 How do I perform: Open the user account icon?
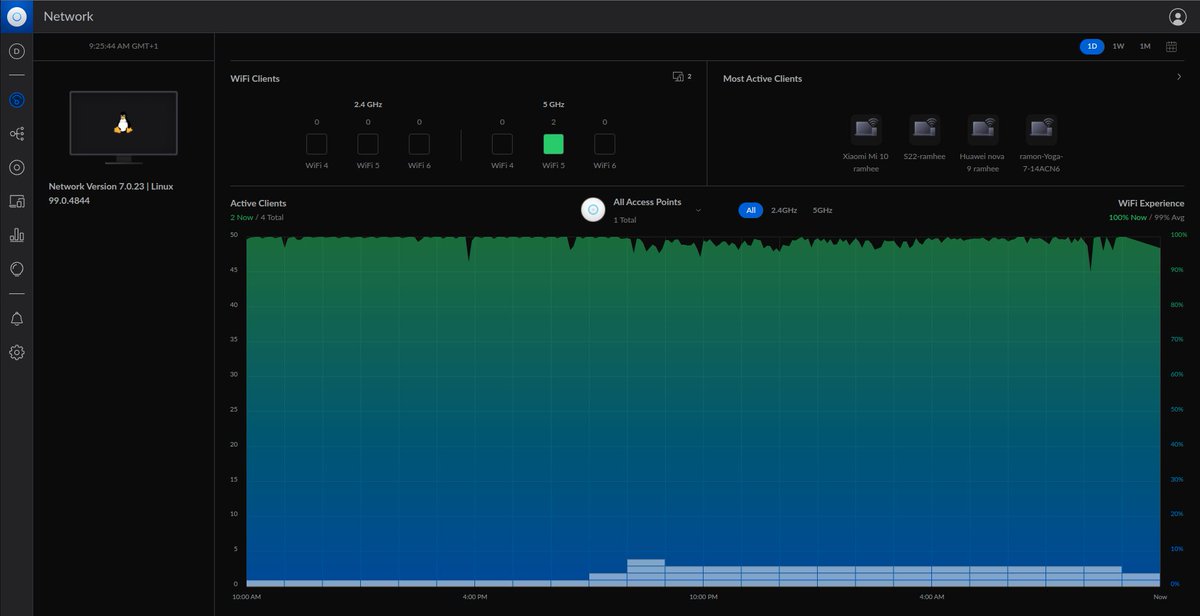1177,16
